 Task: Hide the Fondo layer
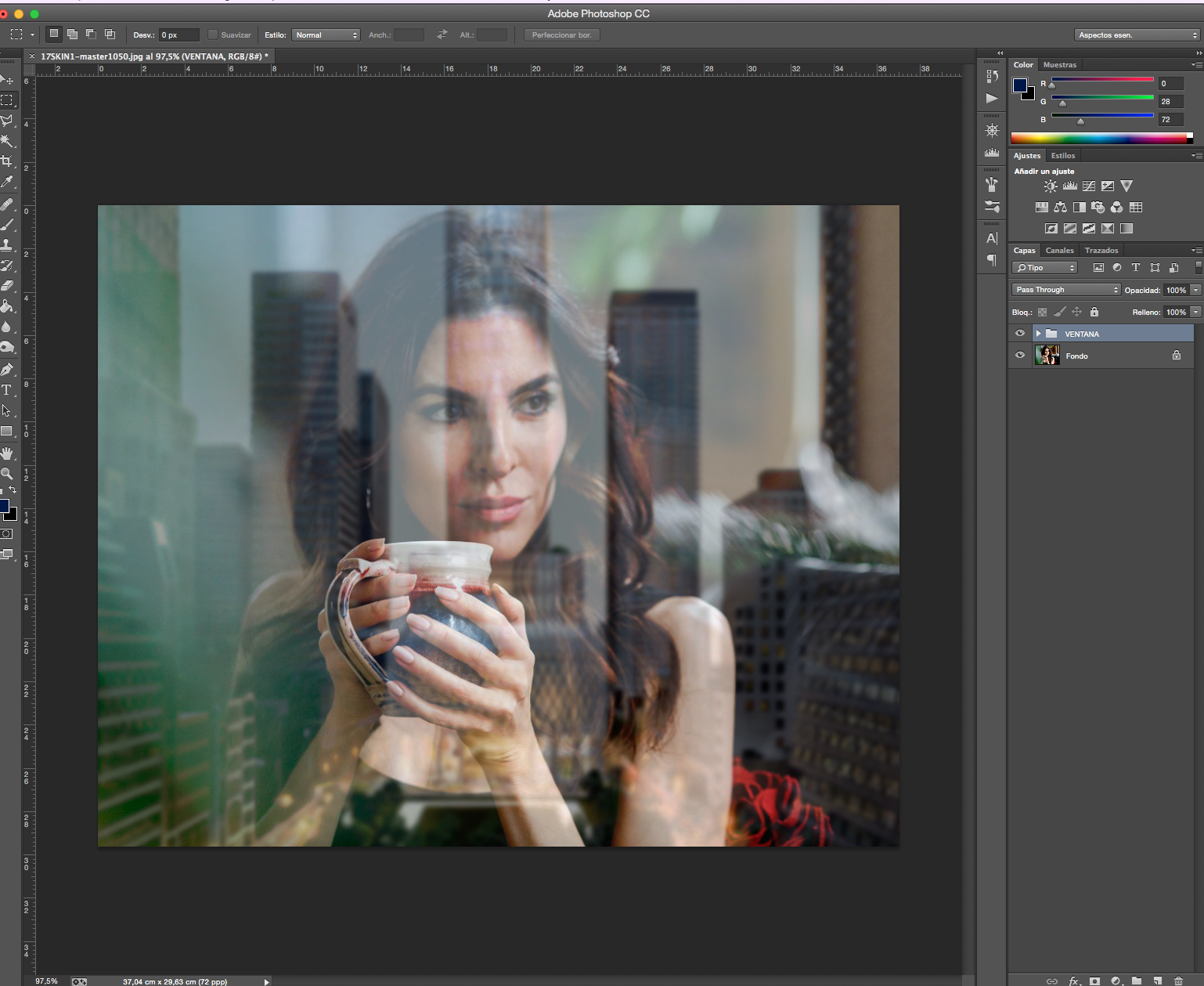[x=1020, y=356]
